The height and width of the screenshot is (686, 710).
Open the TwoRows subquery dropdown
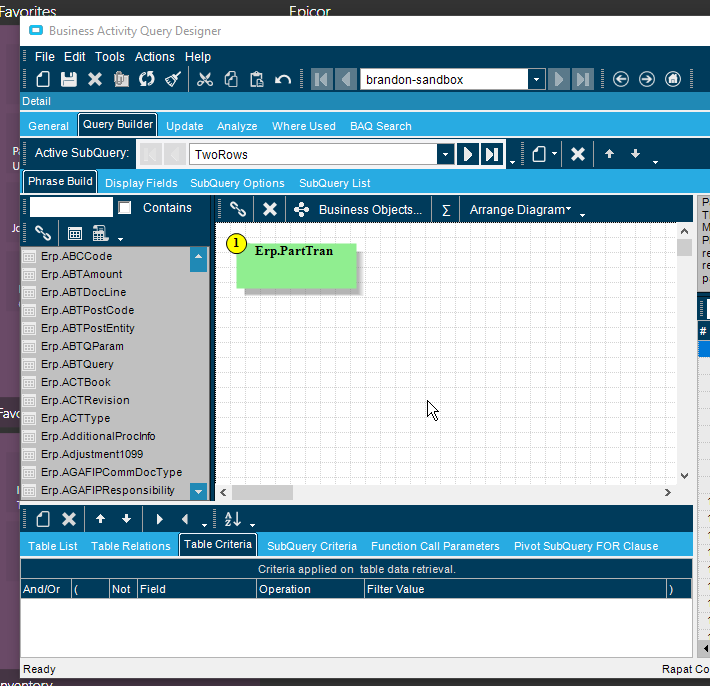445,154
